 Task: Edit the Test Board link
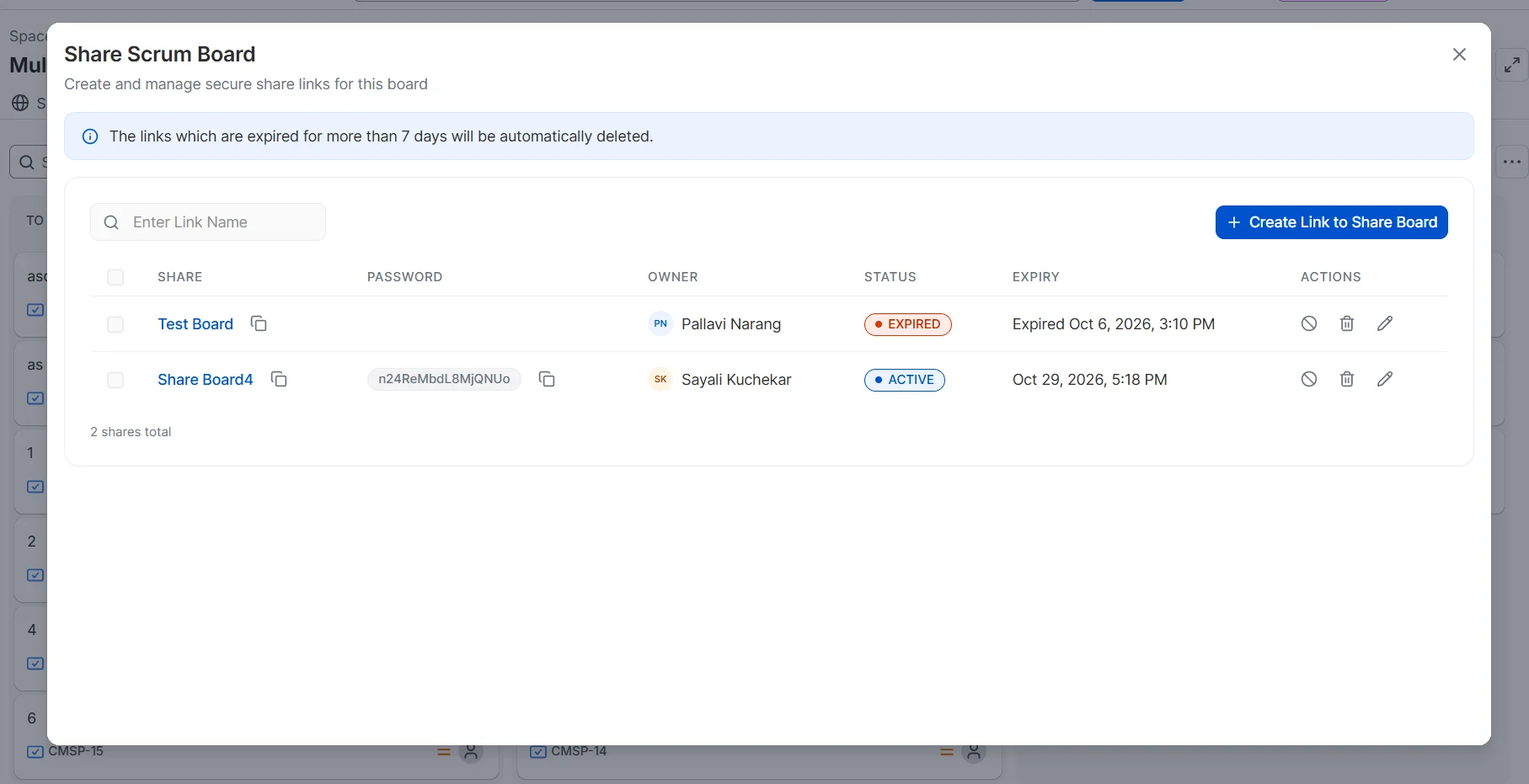point(1385,323)
